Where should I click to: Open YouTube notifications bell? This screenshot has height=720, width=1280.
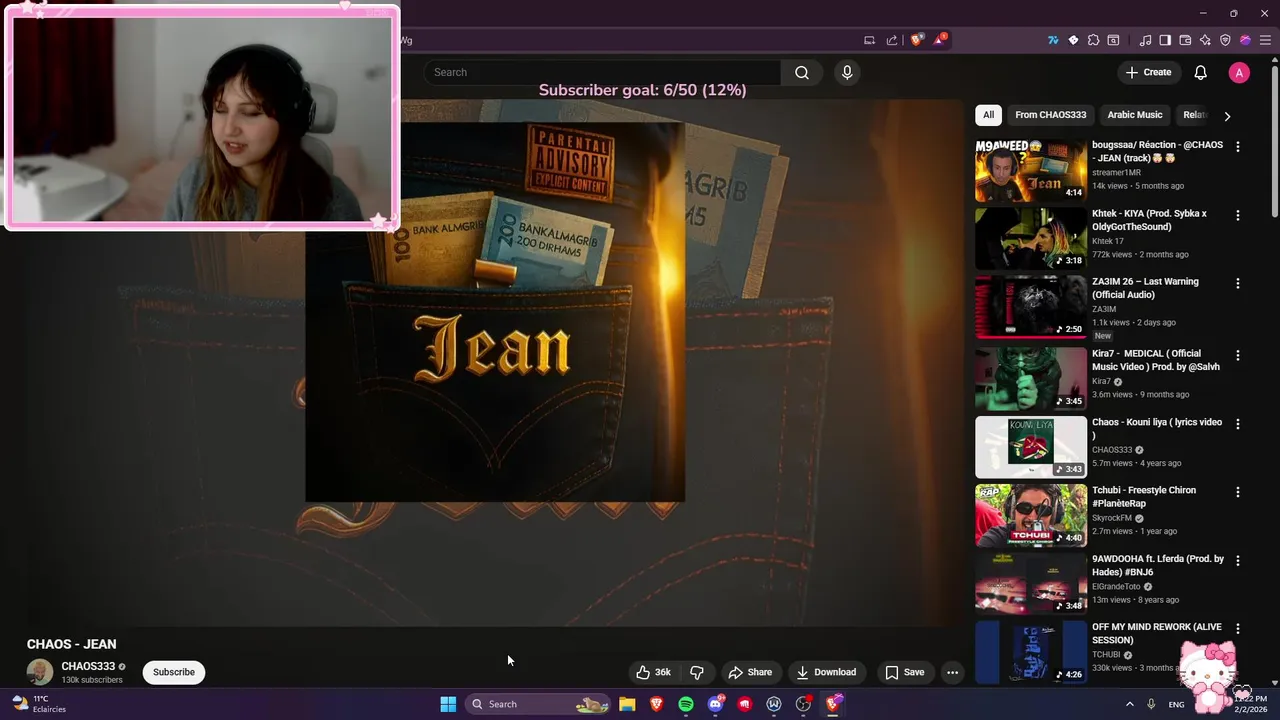pos(1200,72)
